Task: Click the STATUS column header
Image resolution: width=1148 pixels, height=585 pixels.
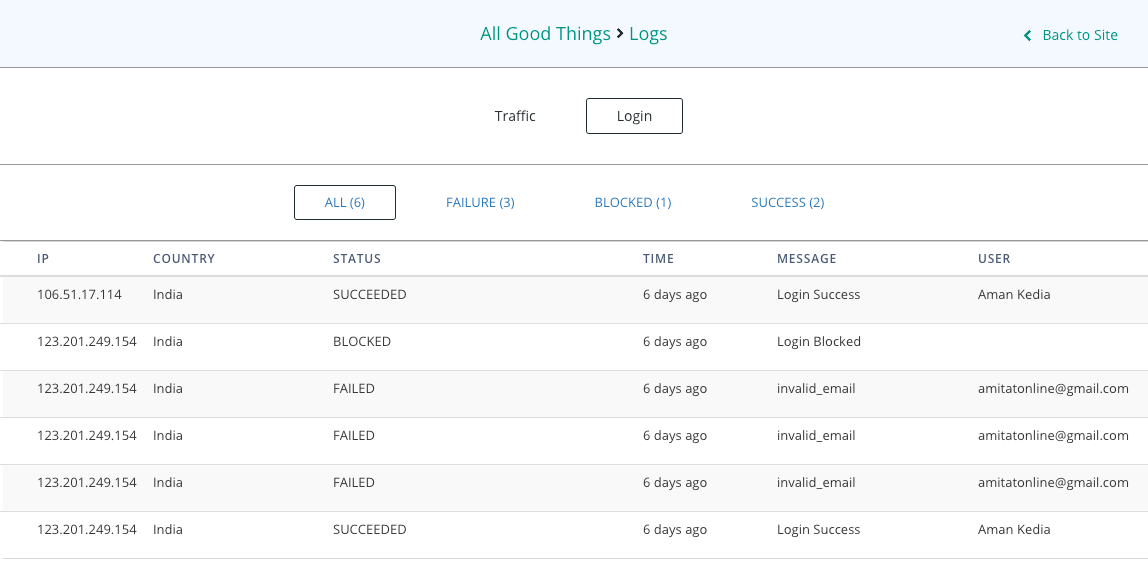Action: click(x=357, y=258)
